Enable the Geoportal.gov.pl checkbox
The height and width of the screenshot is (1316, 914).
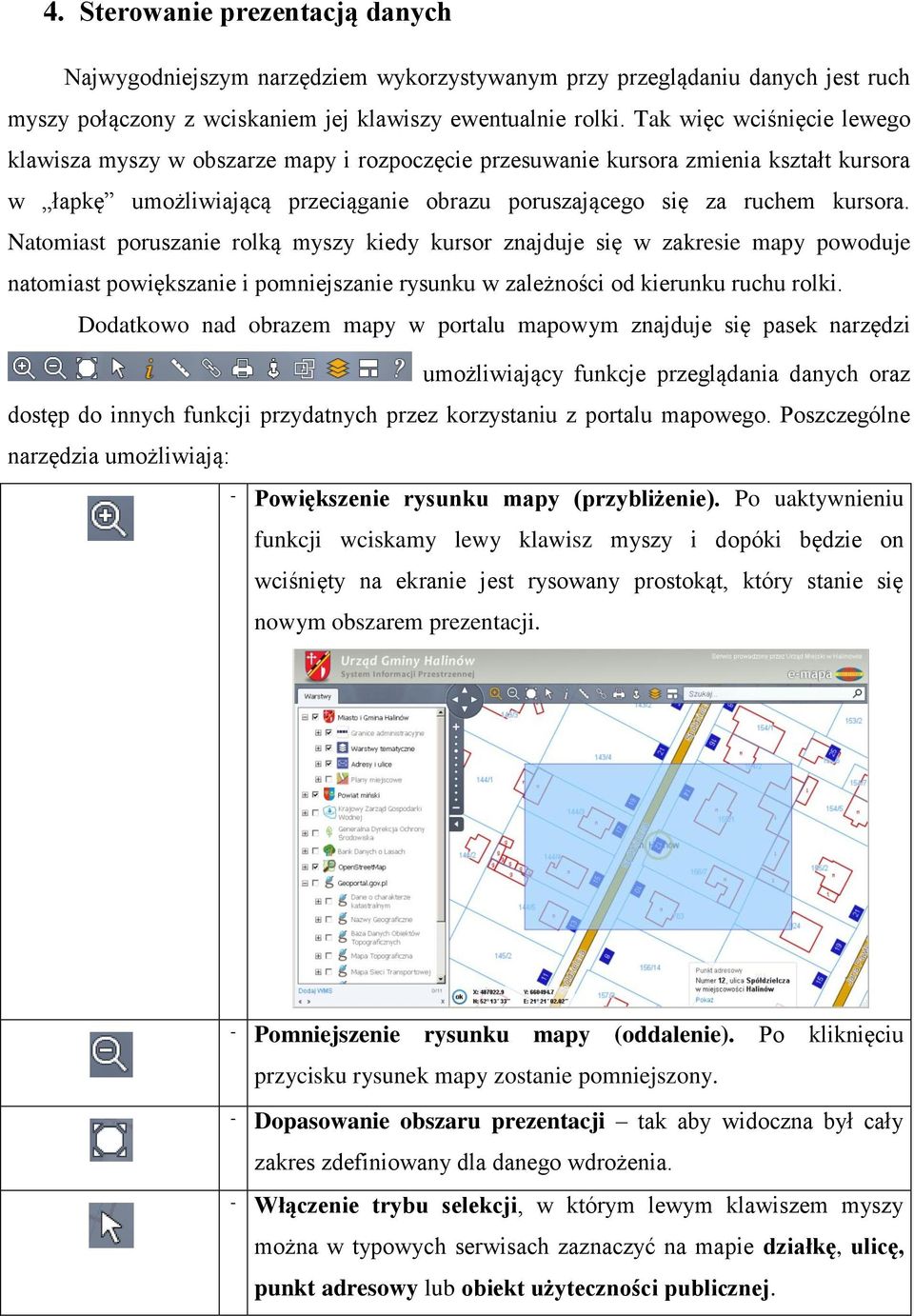click(x=315, y=883)
